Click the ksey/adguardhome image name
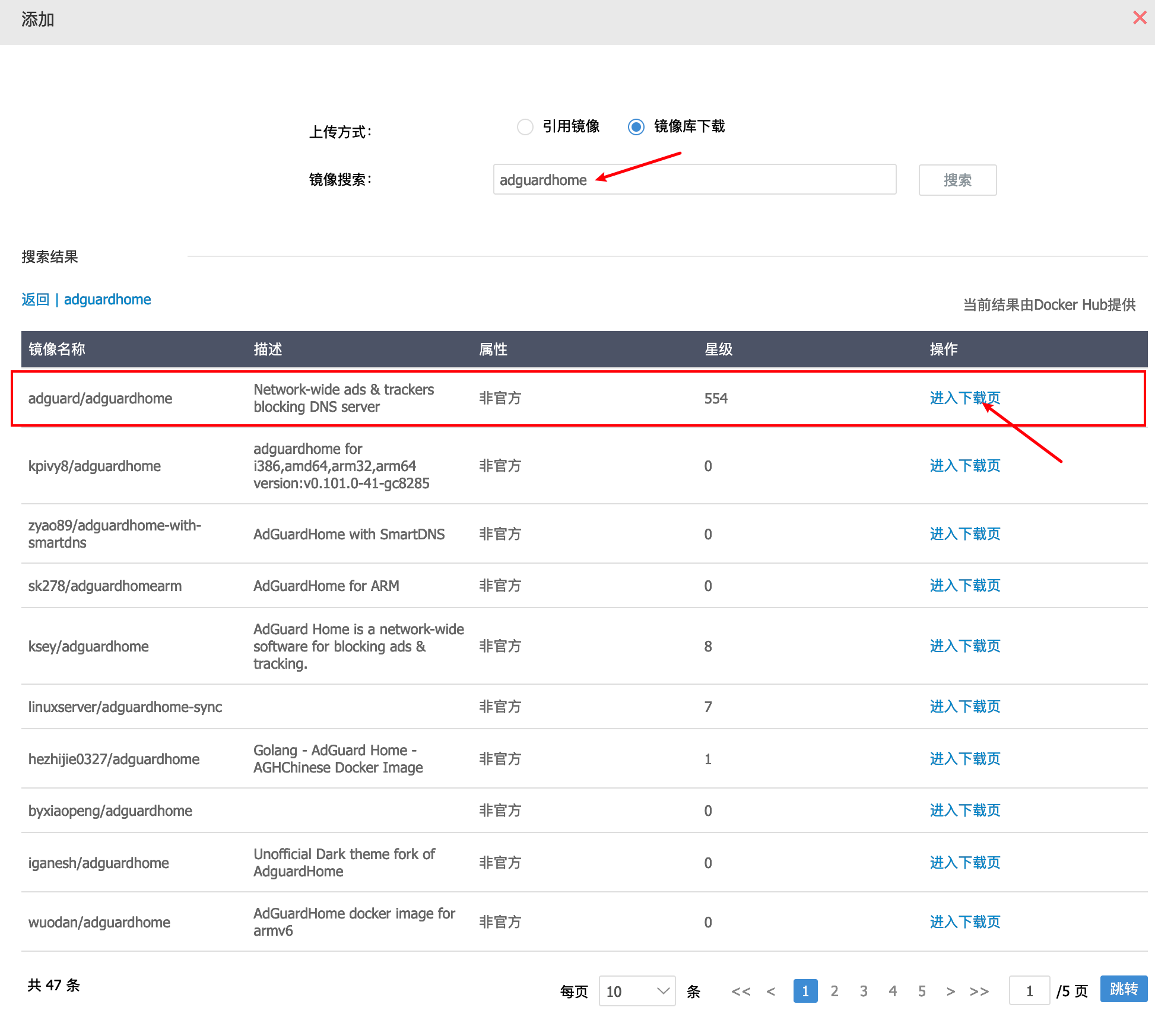The width and height of the screenshot is (1155, 1036). pyautogui.click(x=88, y=646)
